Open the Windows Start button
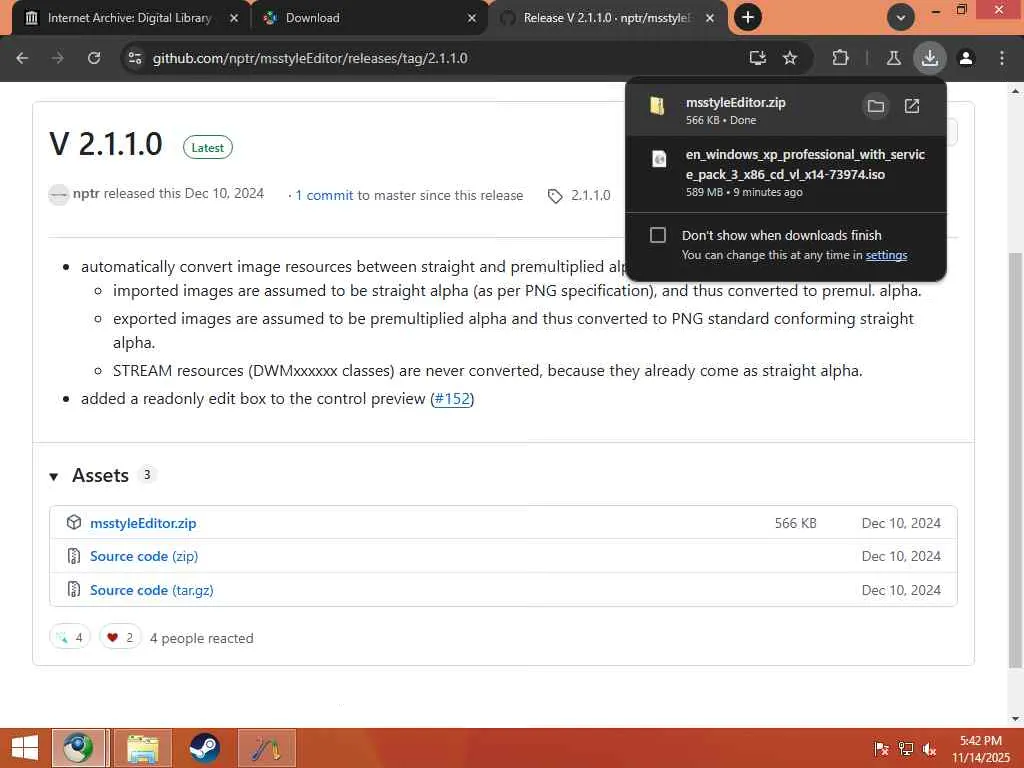 (x=25, y=748)
